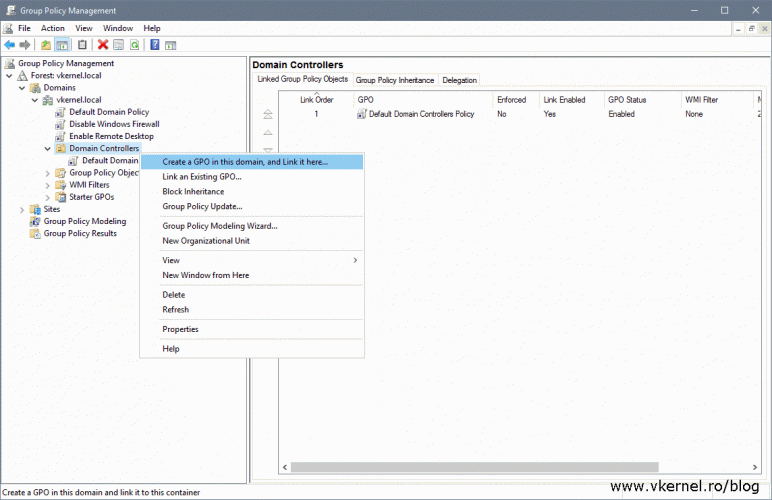
Task: Collapse the Domains tree node
Action: point(22,88)
